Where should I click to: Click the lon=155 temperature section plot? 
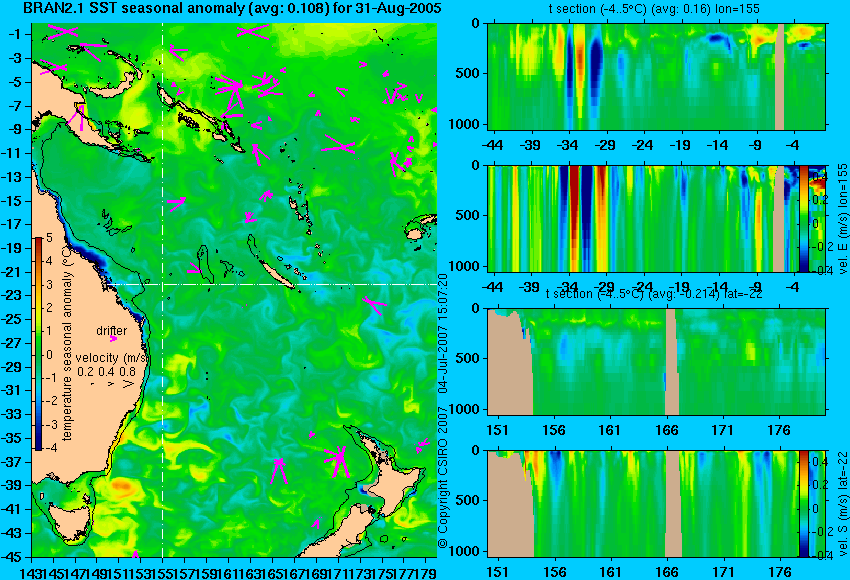point(657,76)
